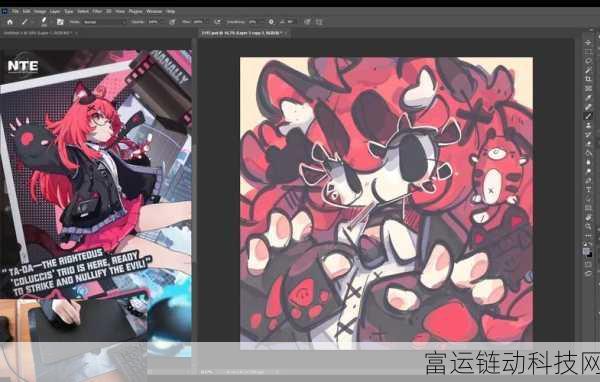The width and height of the screenshot is (600, 382).
Task: Open the Window menu
Action: [154, 11]
